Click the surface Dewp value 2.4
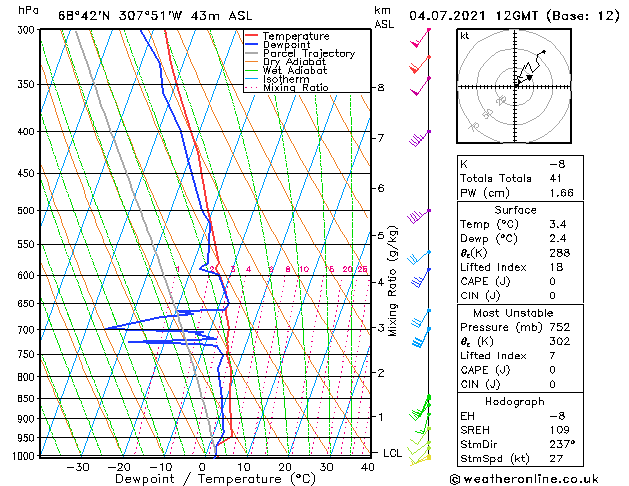The image size is (629, 486). 558,238
